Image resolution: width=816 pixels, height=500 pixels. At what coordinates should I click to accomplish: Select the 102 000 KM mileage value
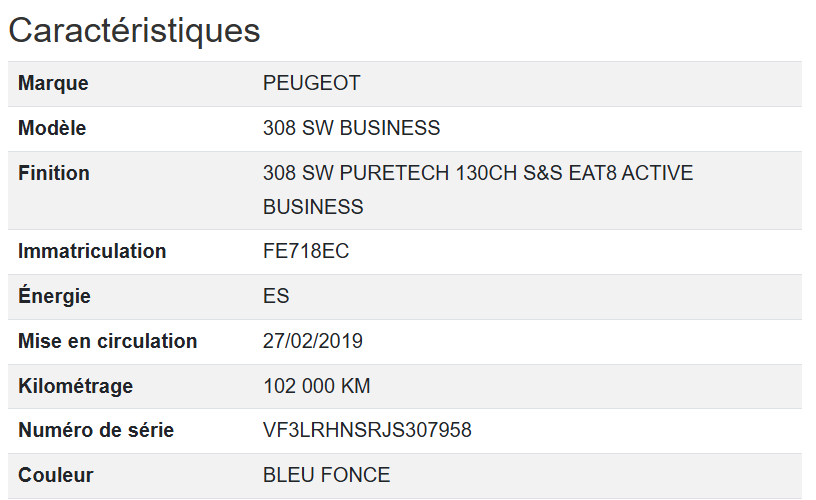pos(317,386)
